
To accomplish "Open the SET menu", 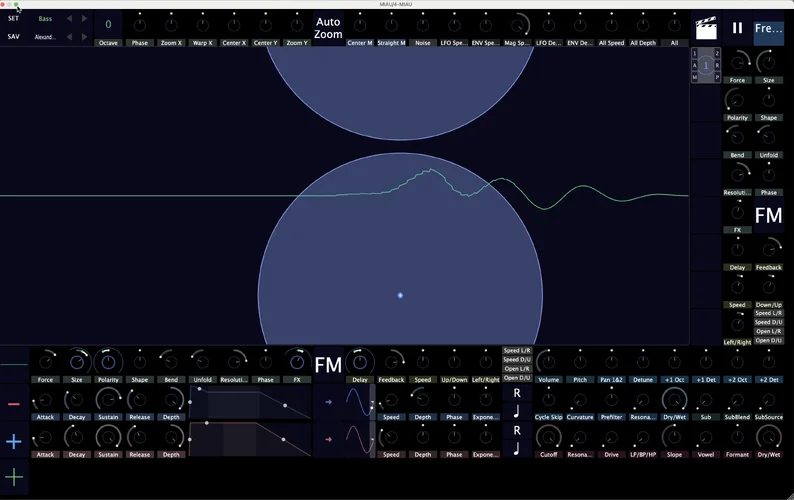I will [x=13, y=18].
